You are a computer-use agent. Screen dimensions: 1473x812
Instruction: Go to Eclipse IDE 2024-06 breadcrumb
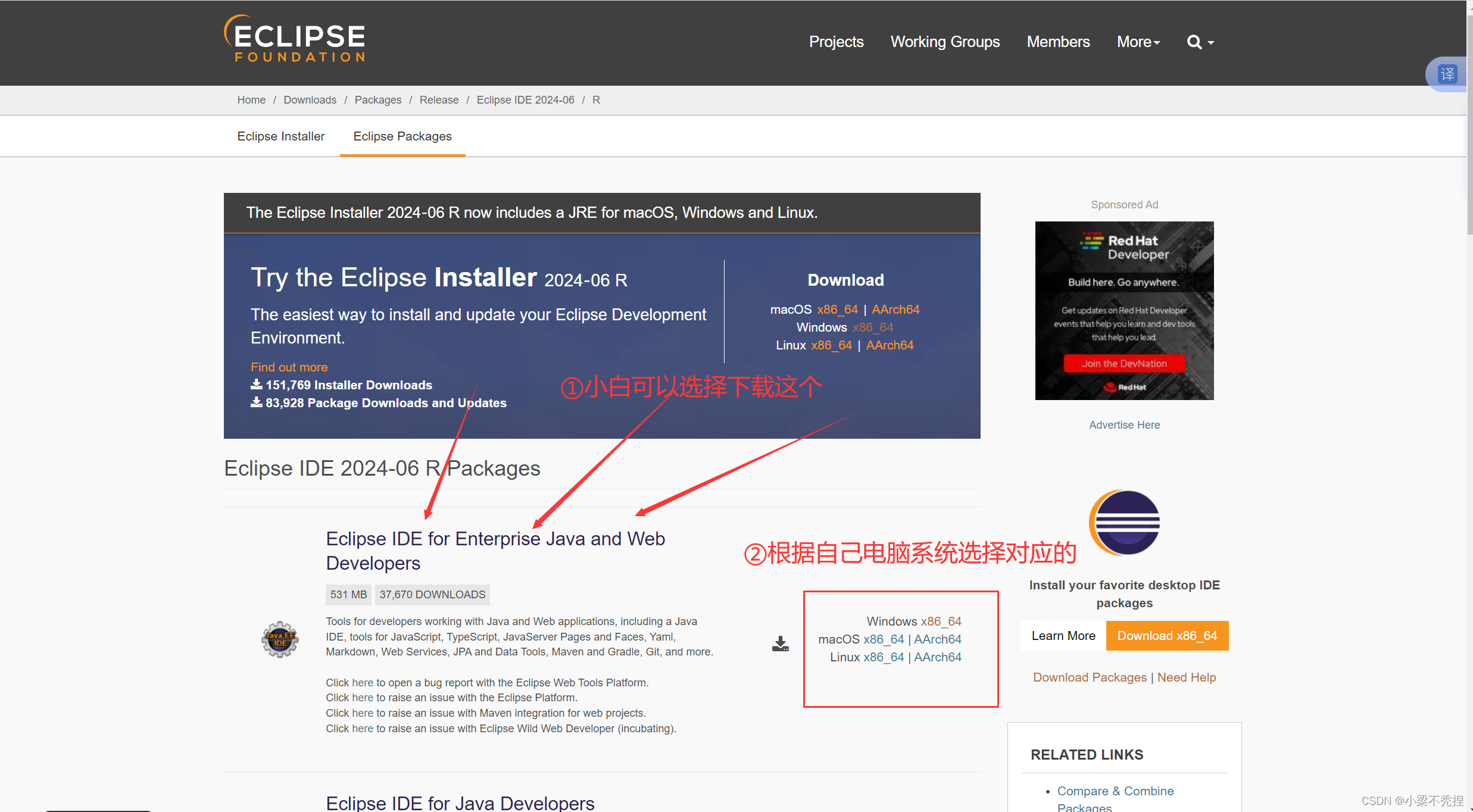(x=525, y=100)
